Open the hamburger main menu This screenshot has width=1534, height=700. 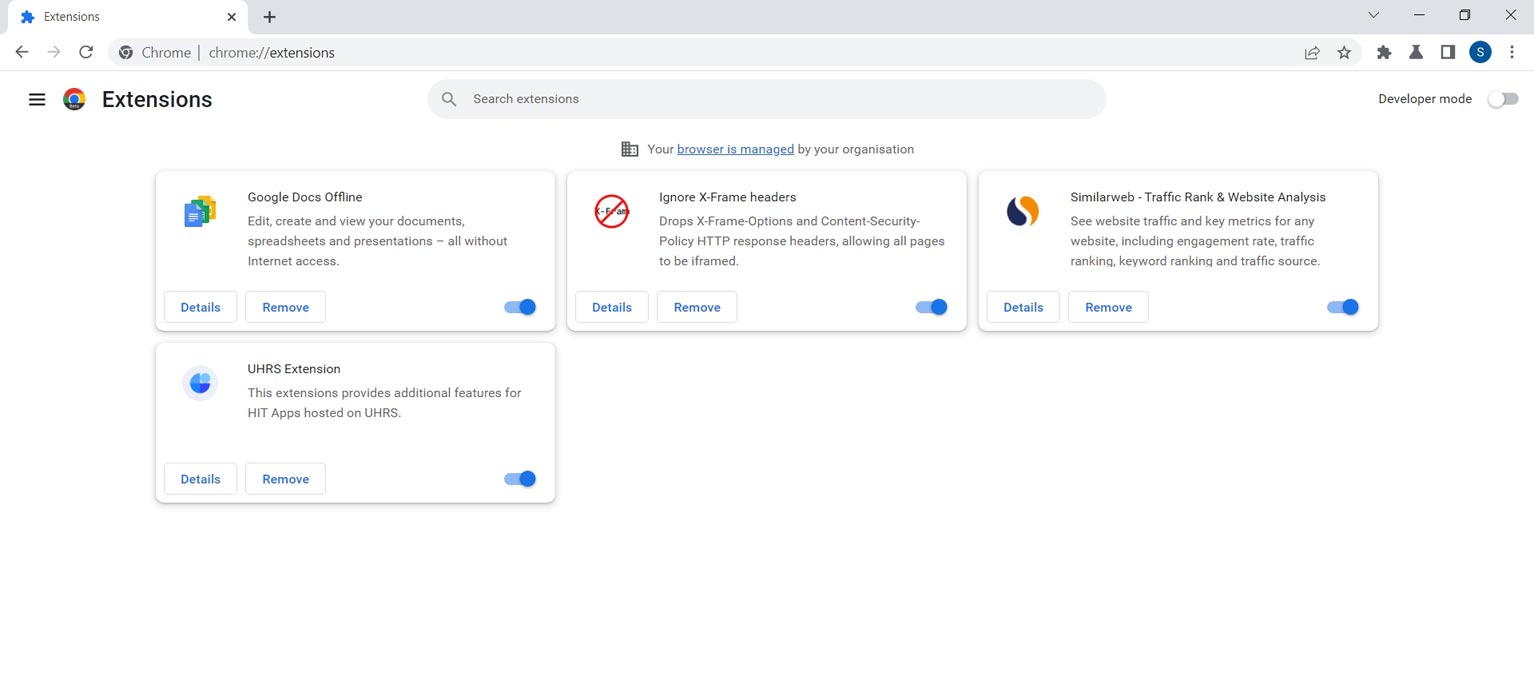pyautogui.click(x=37, y=99)
